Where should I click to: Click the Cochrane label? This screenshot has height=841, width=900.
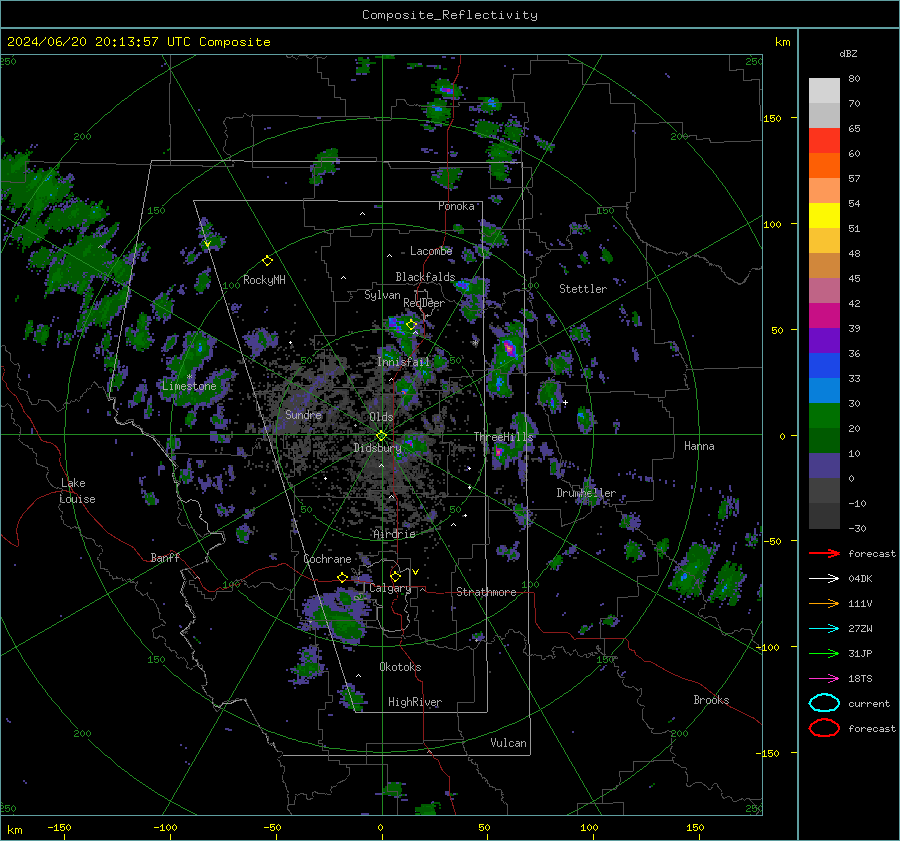[327, 559]
